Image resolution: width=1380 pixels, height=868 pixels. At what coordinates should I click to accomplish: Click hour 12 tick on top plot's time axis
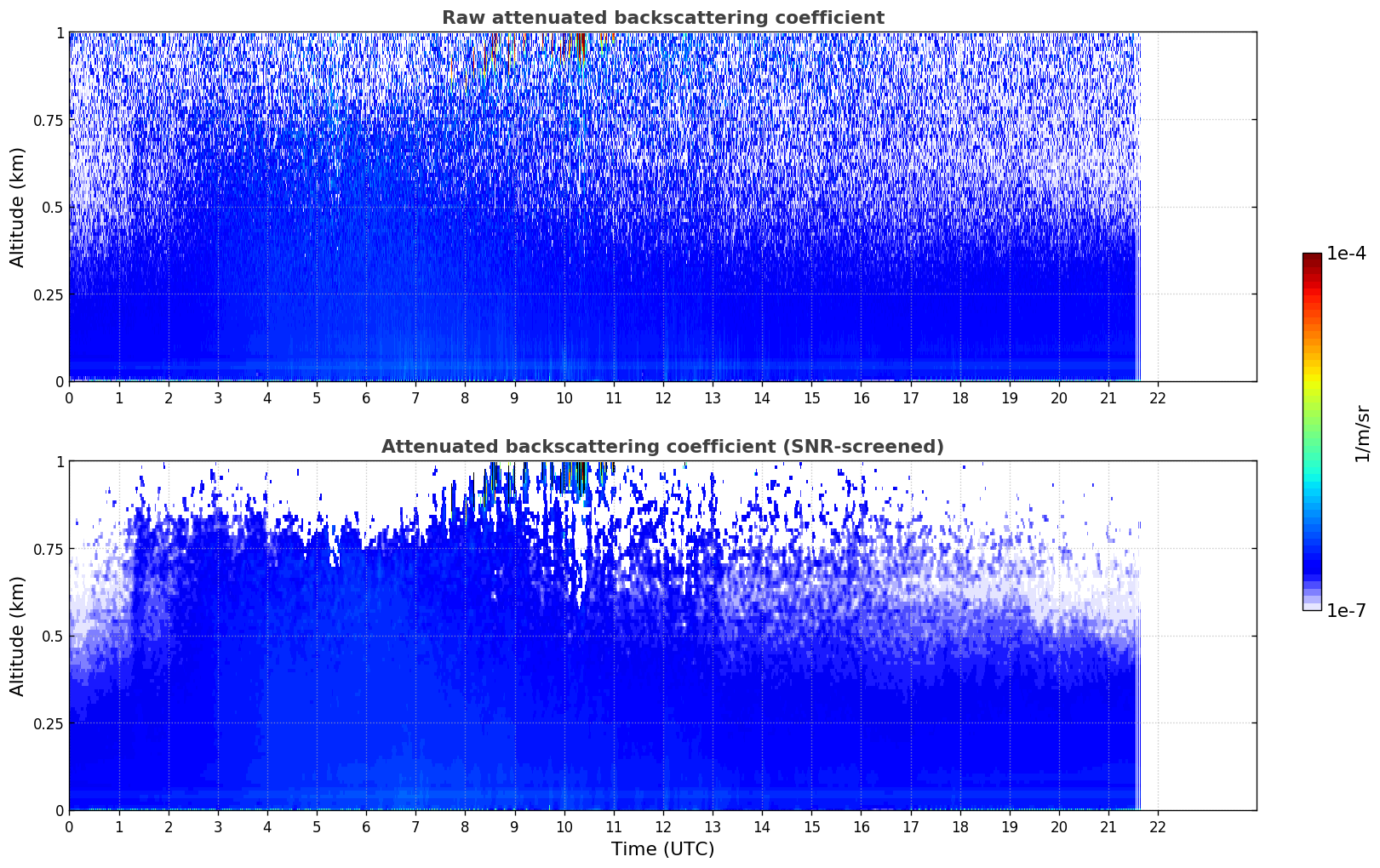(663, 397)
